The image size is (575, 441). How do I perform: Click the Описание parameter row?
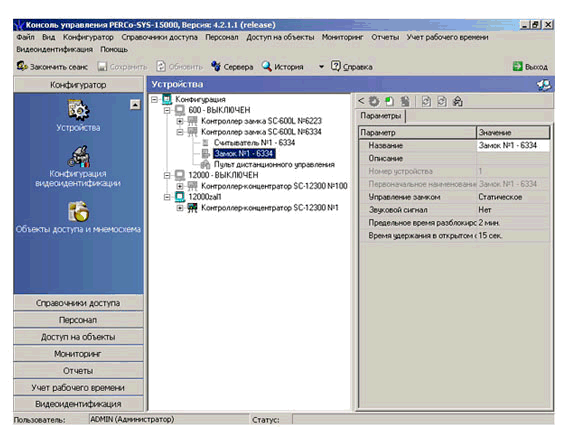coord(454,158)
